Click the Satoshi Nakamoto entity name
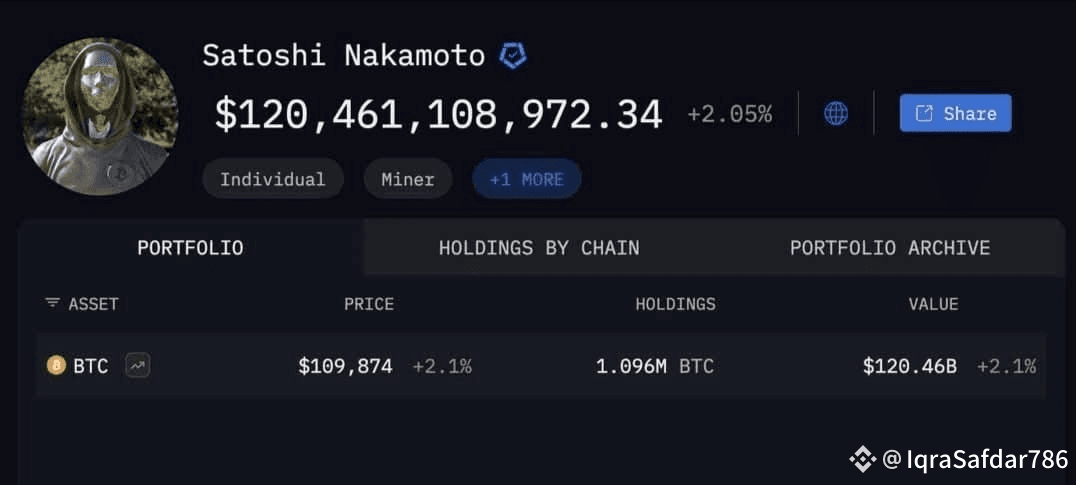Image resolution: width=1076 pixels, height=485 pixels. [x=343, y=56]
